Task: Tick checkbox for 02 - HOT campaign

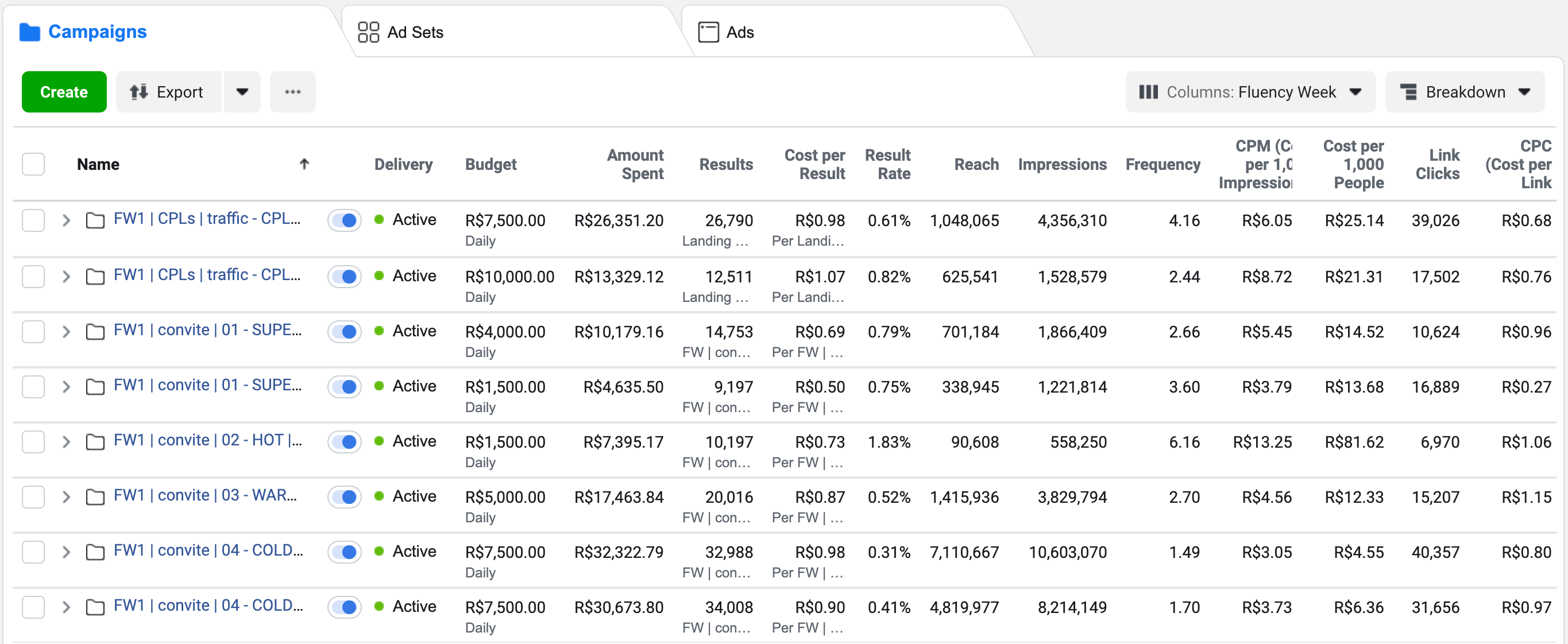Action: click(x=33, y=441)
